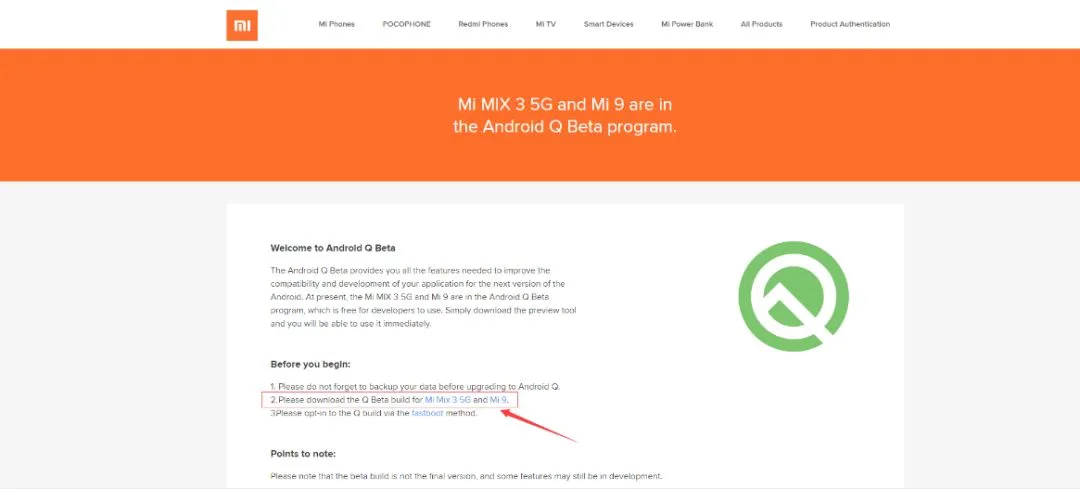This screenshot has width=1080, height=489.
Task: Click the orange banner headline text
Action: [565, 116]
